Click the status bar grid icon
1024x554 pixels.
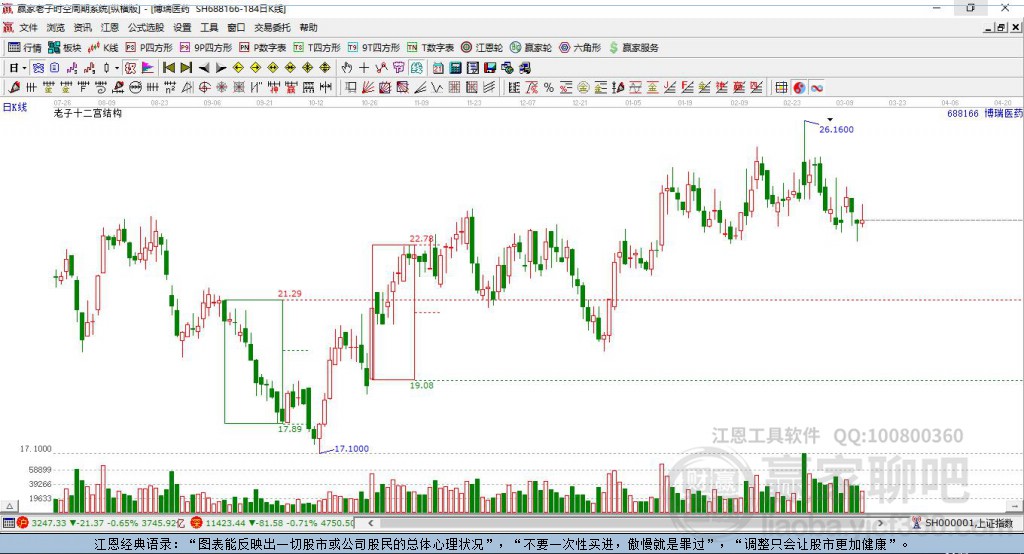[8, 523]
